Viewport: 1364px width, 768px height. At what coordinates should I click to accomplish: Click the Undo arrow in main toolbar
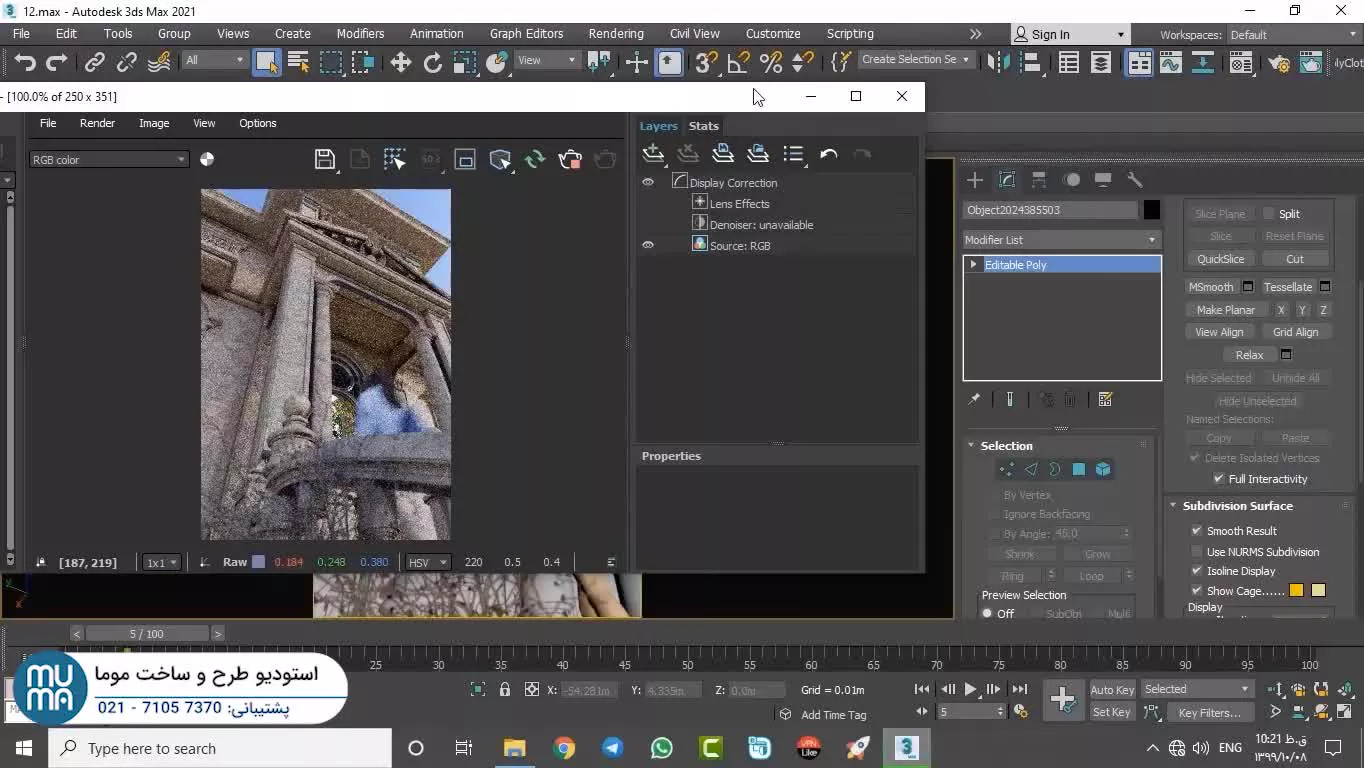(x=25, y=63)
